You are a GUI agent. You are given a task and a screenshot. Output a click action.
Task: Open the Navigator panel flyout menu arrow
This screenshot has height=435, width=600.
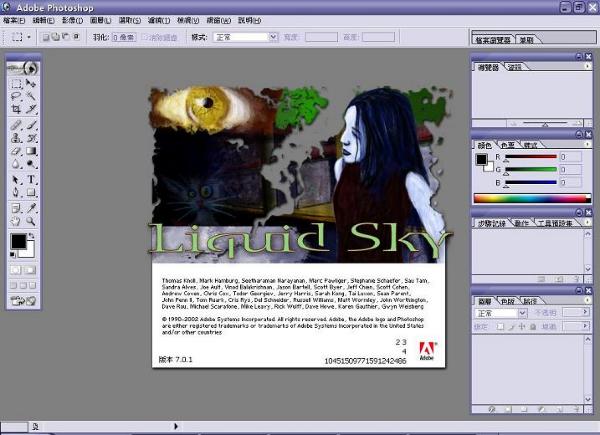pyautogui.click(x=587, y=66)
